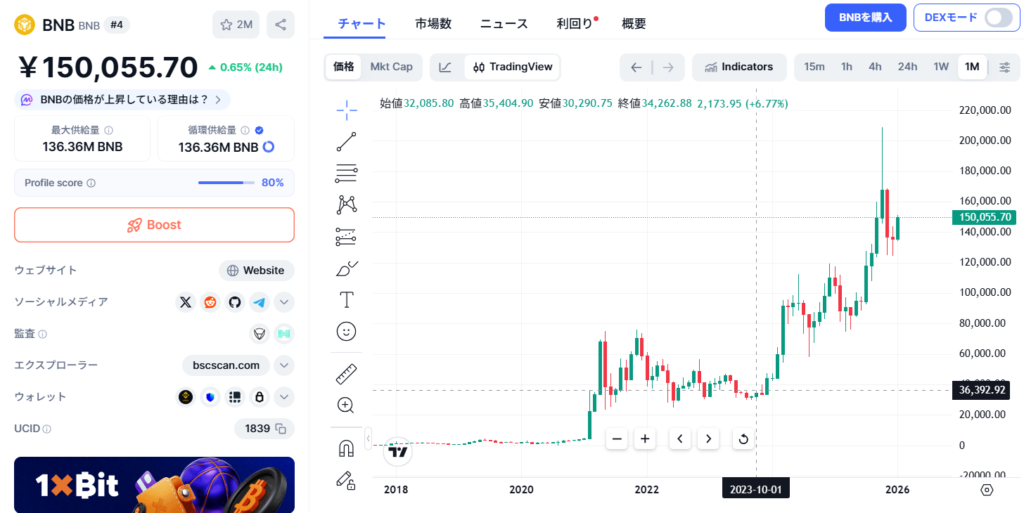The image size is (1024, 513).
Task: Set chart interval to 1h
Action: tap(846, 67)
